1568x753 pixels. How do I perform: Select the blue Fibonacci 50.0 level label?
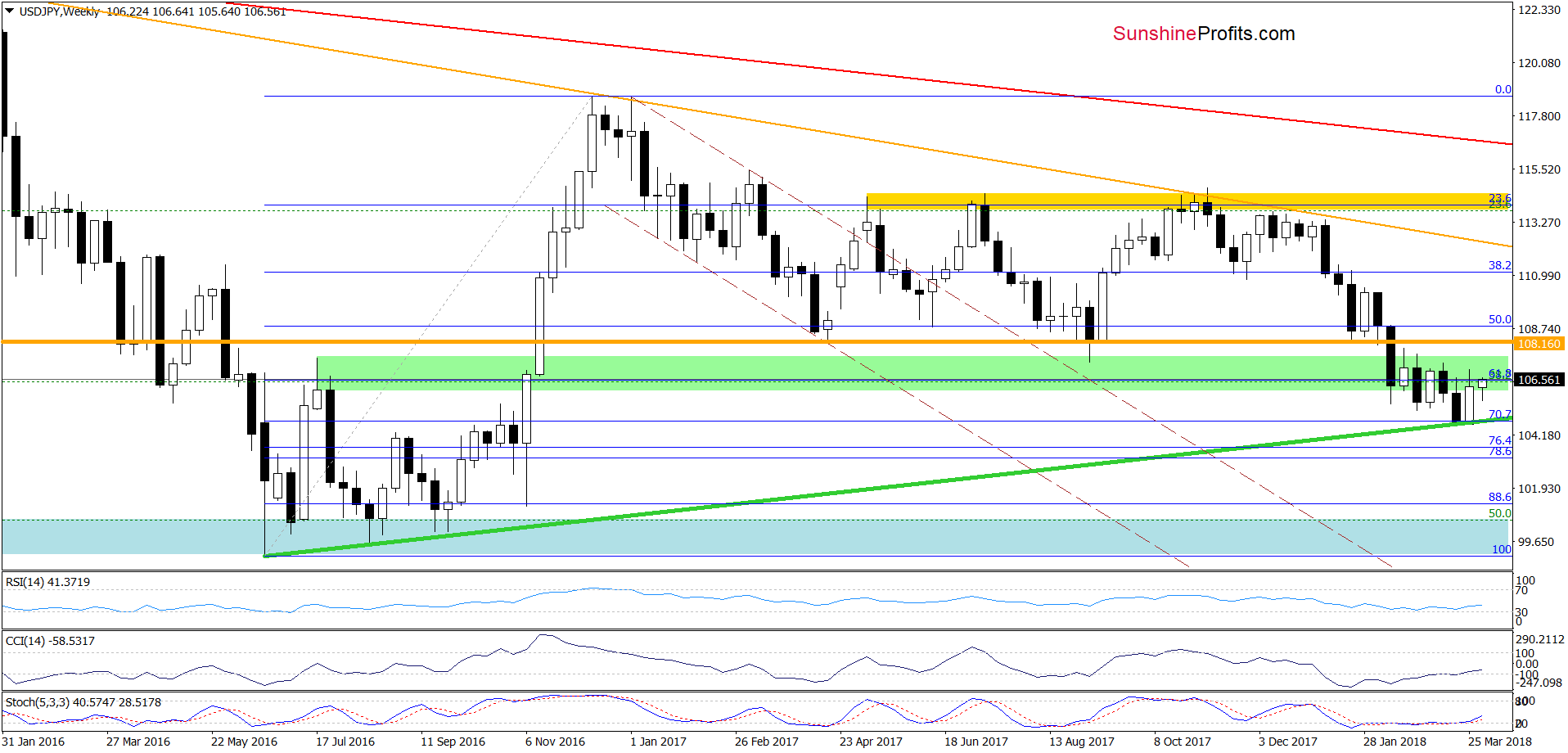1499,319
